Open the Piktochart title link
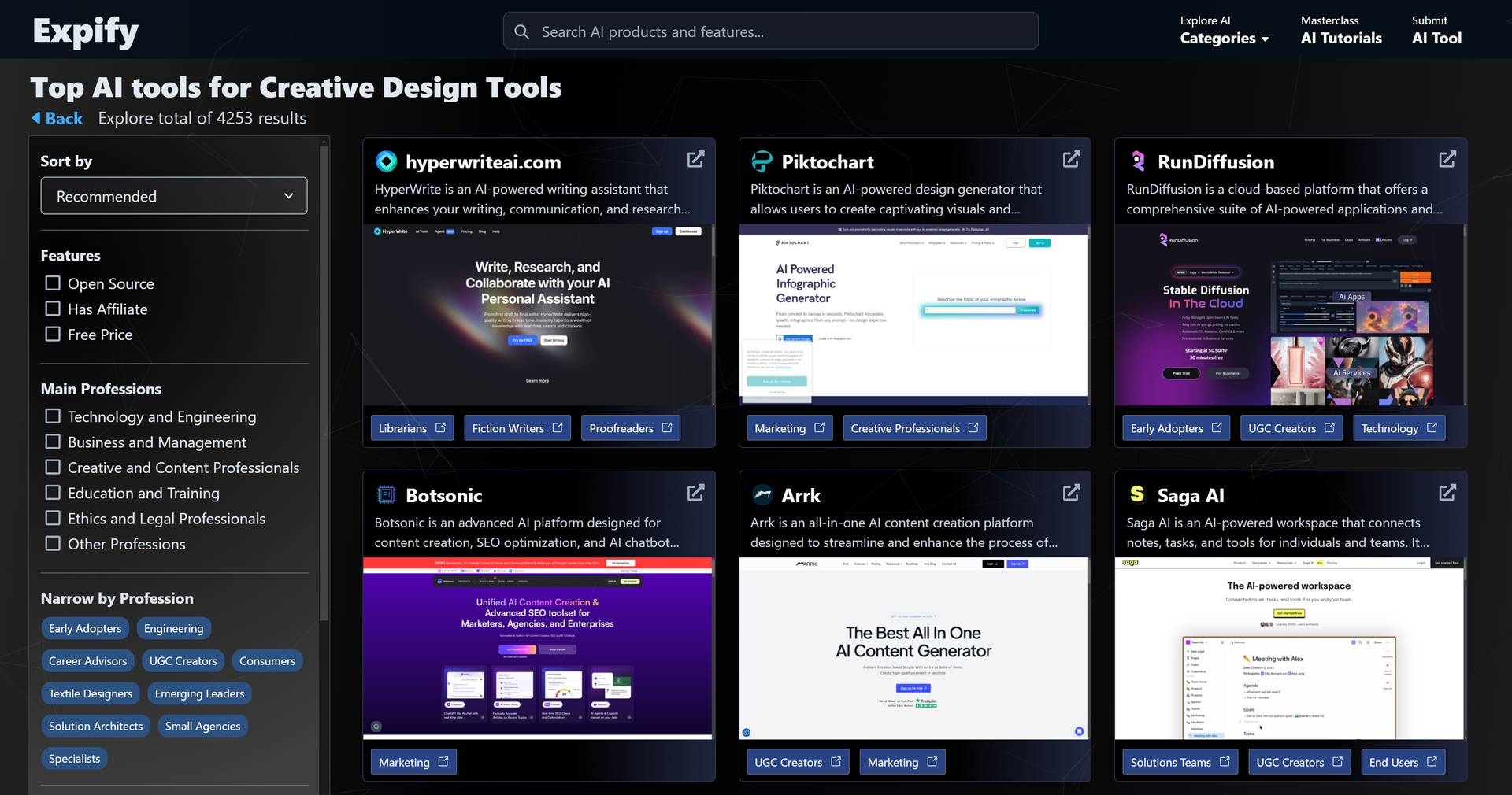 [x=828, y=162]
